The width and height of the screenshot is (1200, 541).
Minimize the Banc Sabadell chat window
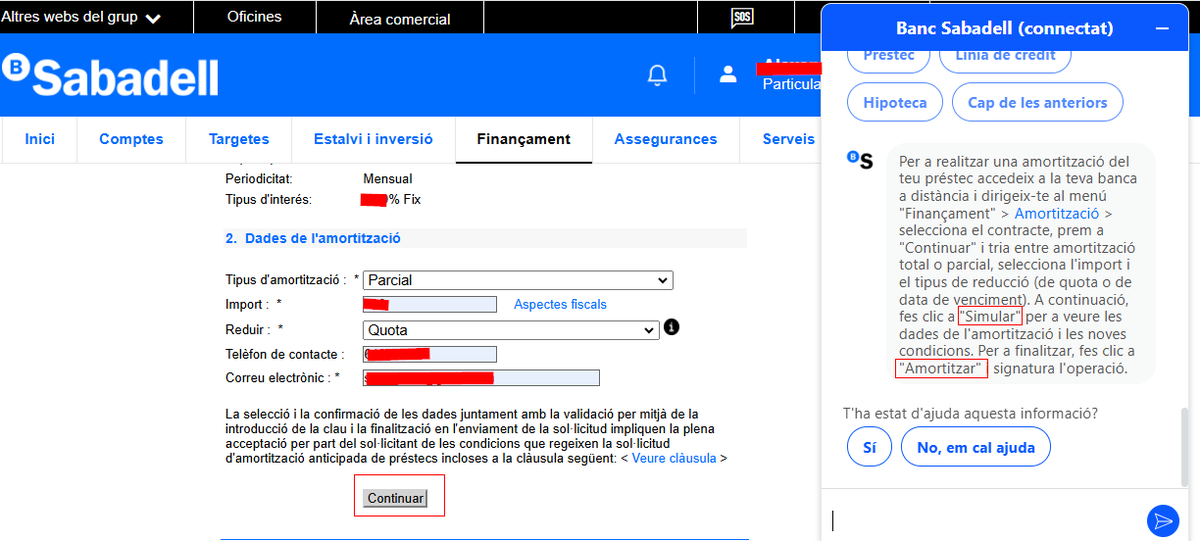[x=1162, y=29]
